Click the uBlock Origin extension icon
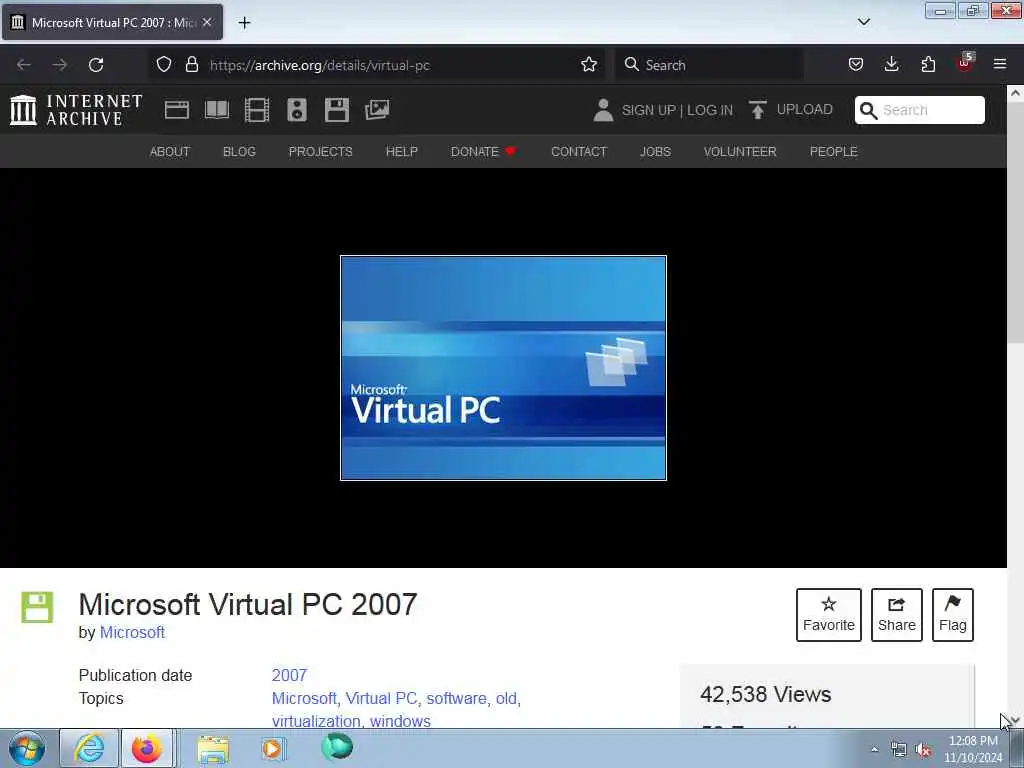The height and width of the screenshot is (768, 1024). pos(965,63)
